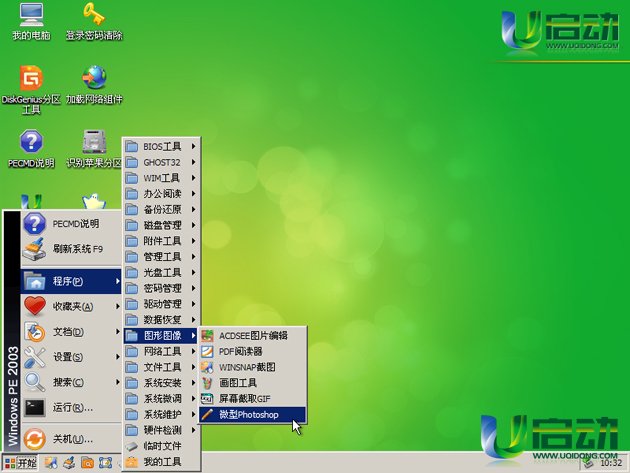The height and width of the screenshot is (473, 630).
Task: Expand the 程序(P) submenu arrow
Action: click(x=117, y=281)
